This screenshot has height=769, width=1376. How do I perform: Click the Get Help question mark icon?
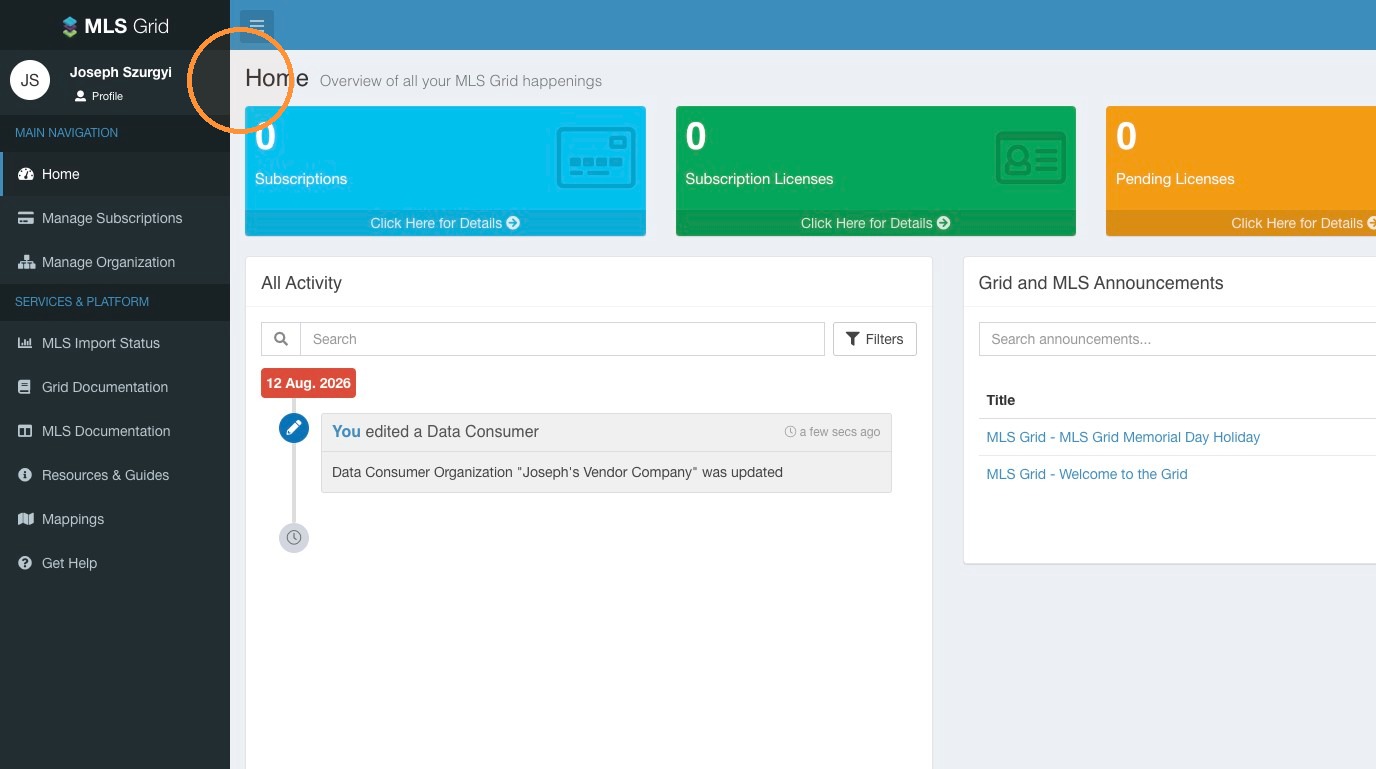pos(26,563)
